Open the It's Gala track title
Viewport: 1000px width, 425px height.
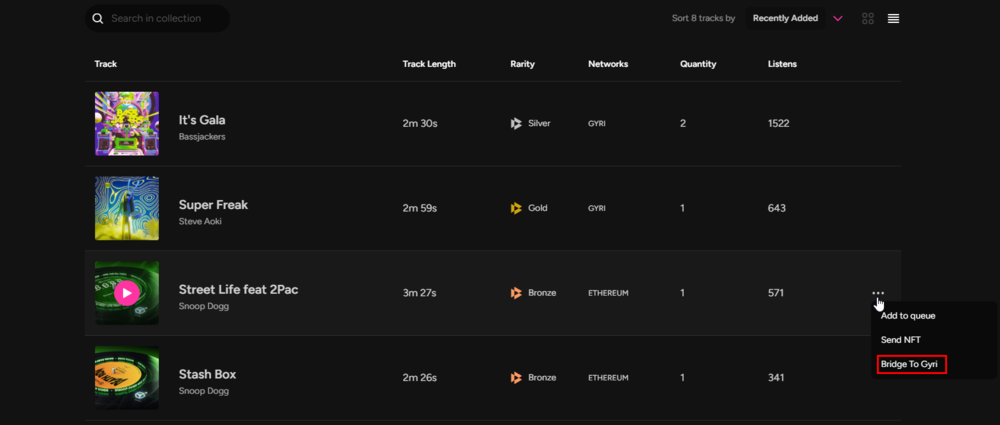pos(202,120)
